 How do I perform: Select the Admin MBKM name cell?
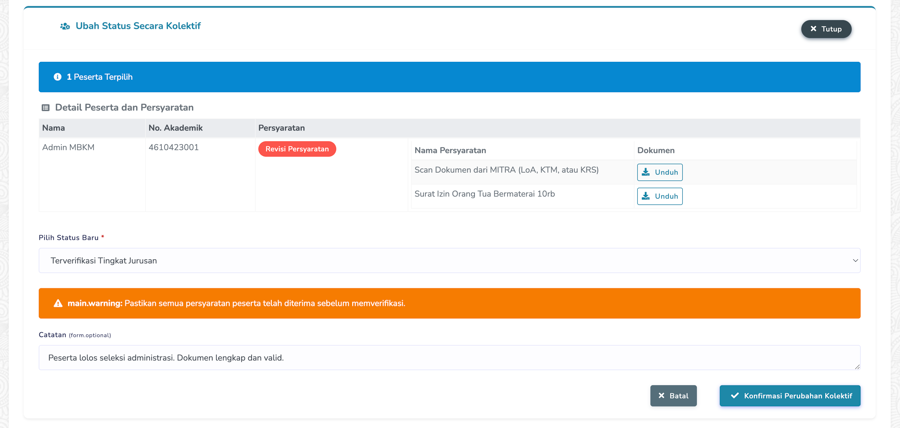68,148
